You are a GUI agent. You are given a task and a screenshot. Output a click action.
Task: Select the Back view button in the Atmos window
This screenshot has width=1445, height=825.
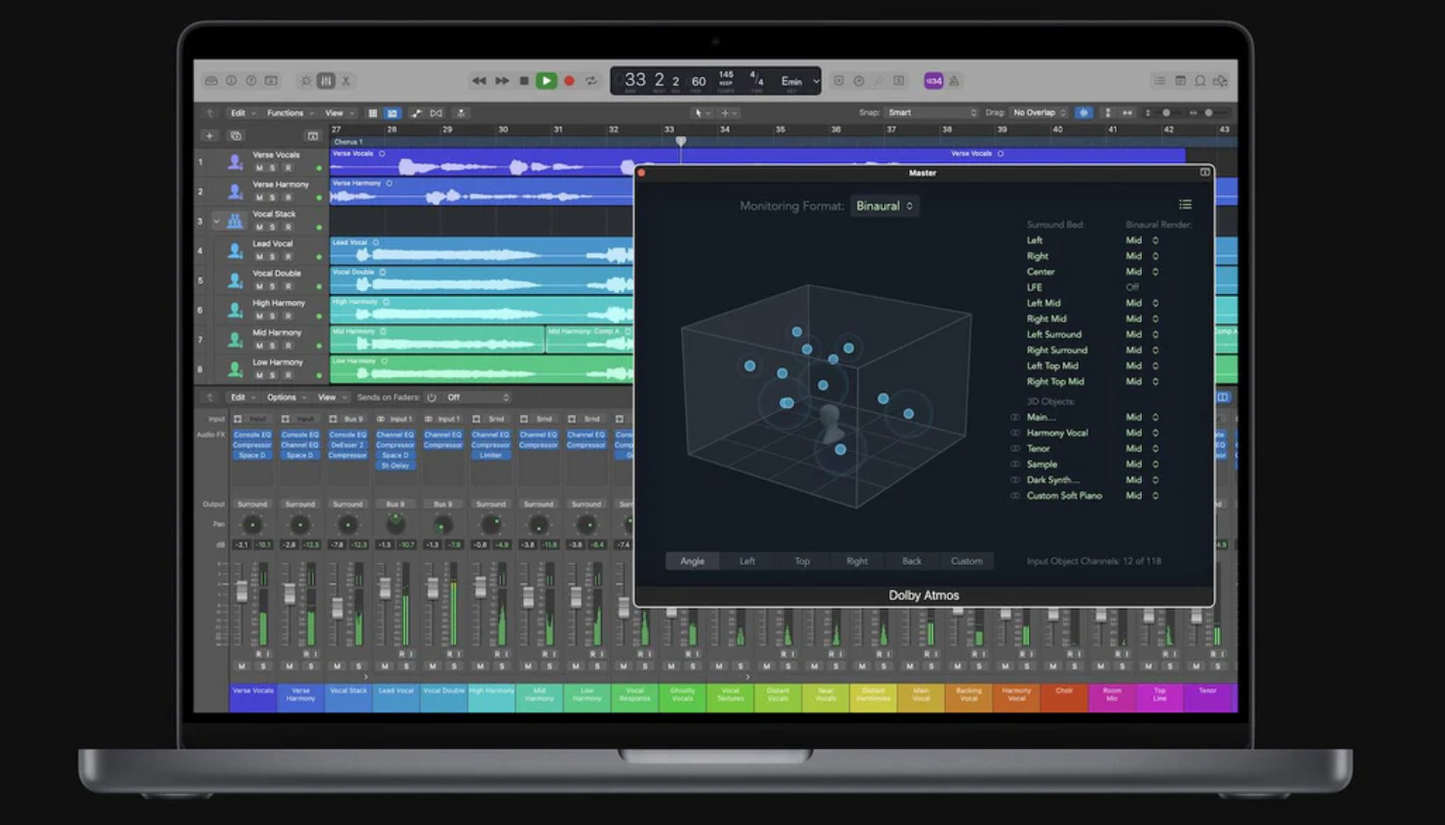(x=911, y=561)
